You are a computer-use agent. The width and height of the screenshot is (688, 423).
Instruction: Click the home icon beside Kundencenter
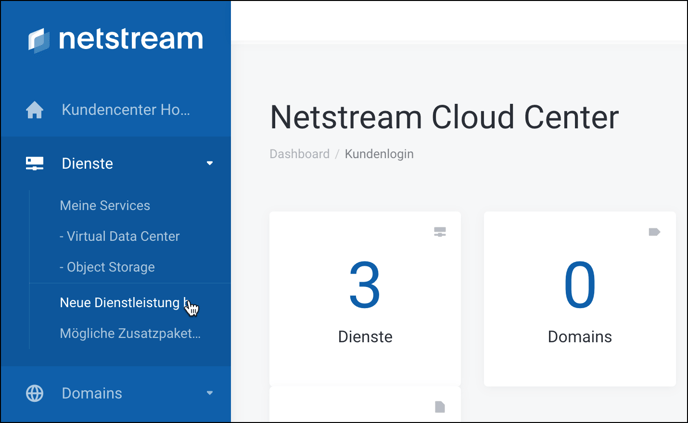(x=35, y=110)
